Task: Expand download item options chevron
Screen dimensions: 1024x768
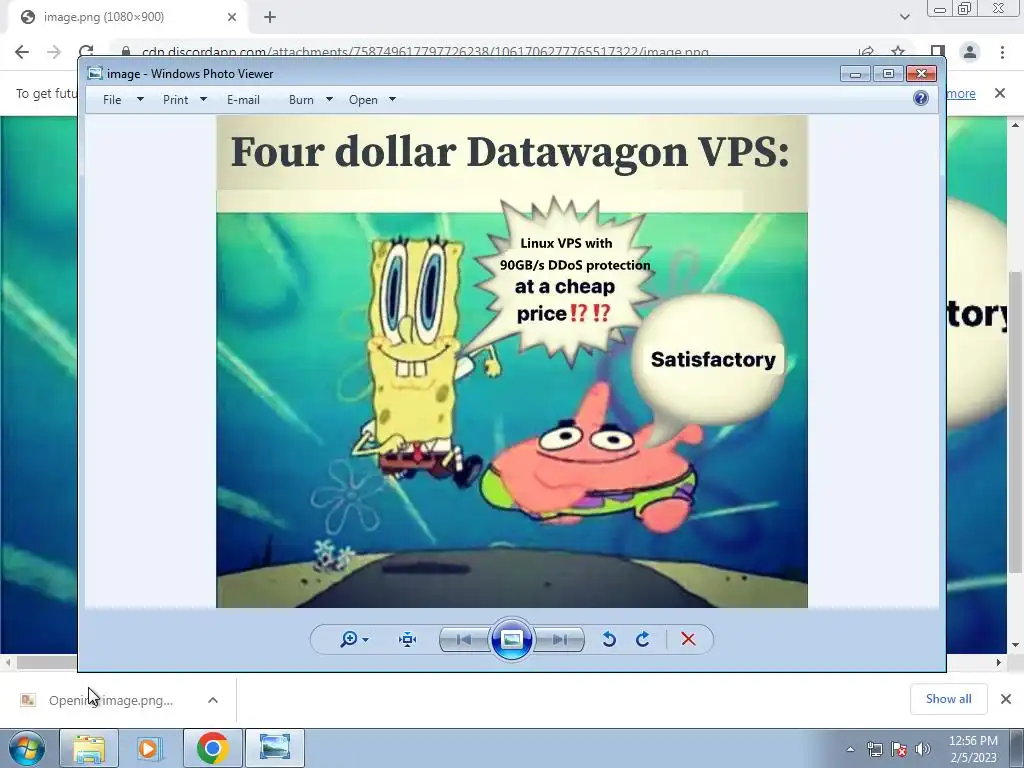Action: 213,700
